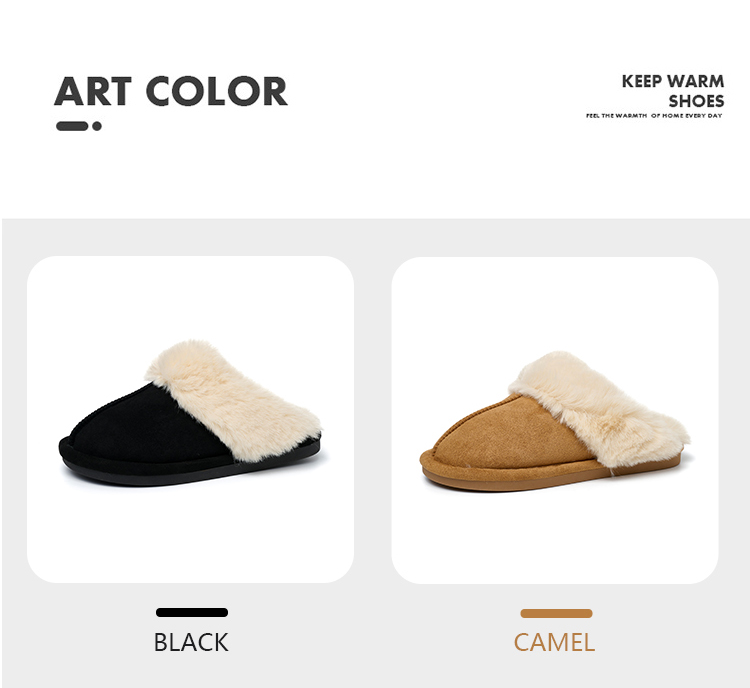Click the BLACK color label

pyautogui.click(x=191, y=642)
